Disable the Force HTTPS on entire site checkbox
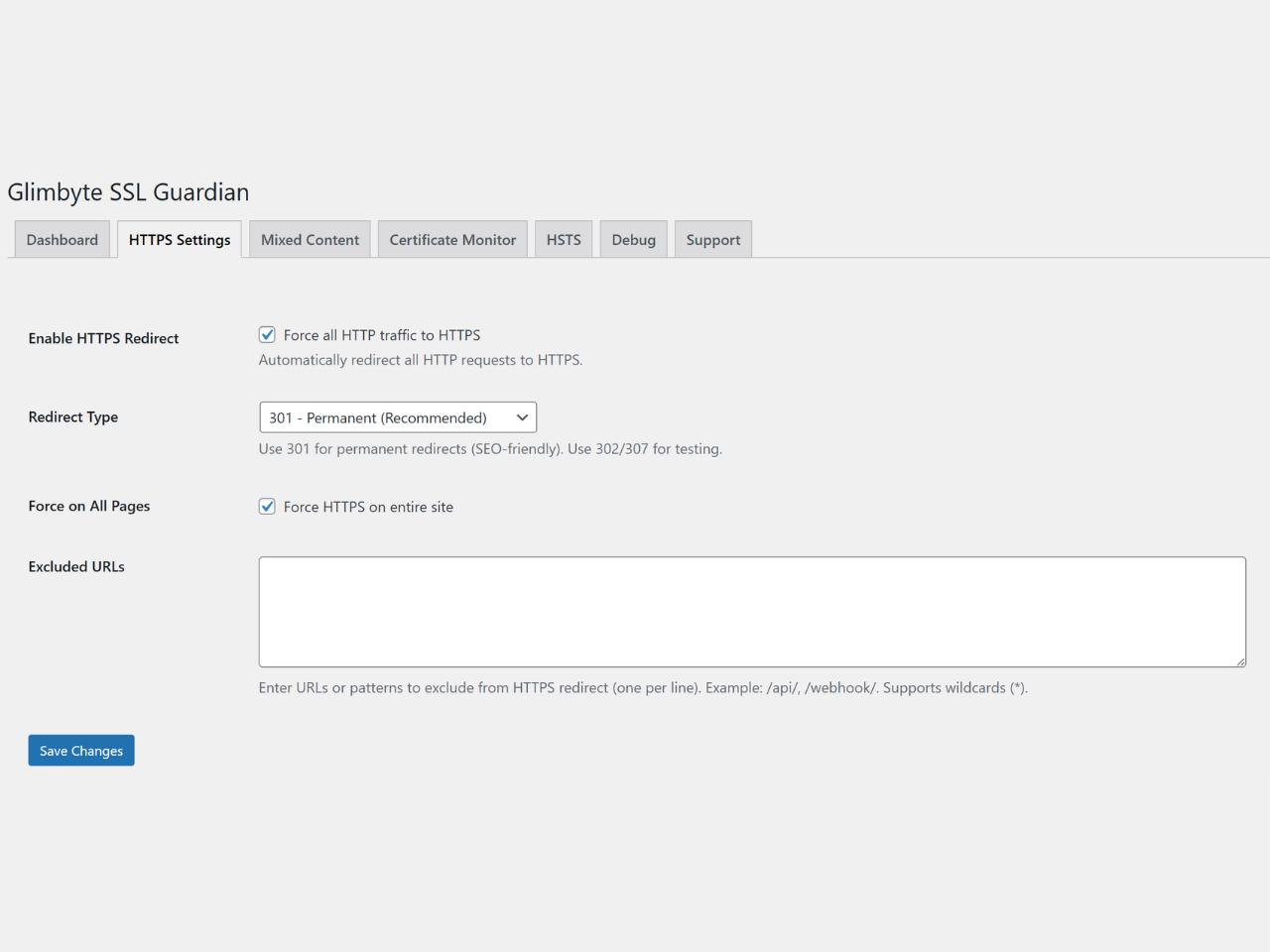The image size is (1270, 952). pos(267,507)
